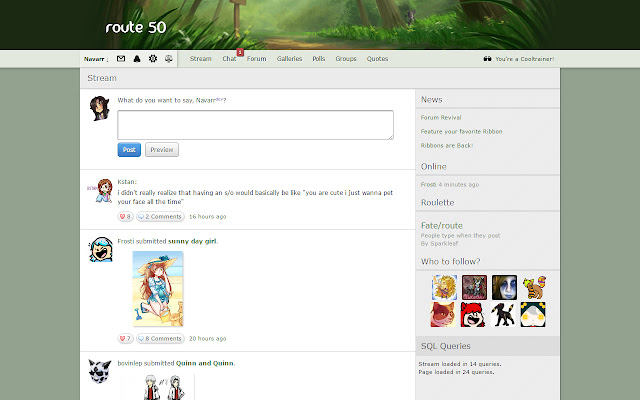Open the Navarr user dropdown

tap(96, 59)
